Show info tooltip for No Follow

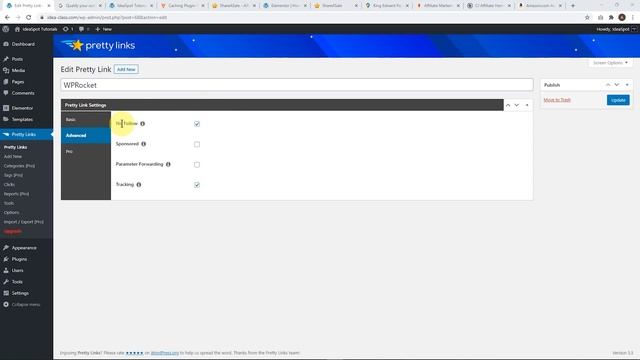[142, 124]
